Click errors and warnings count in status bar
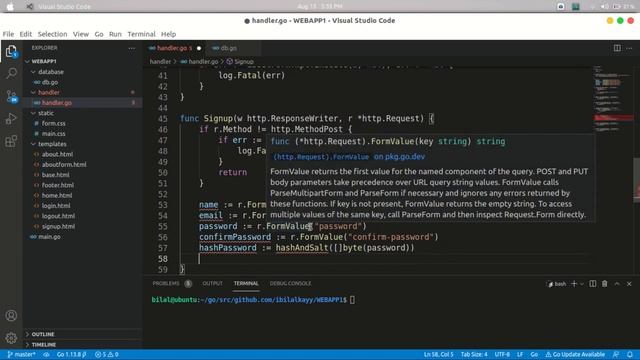Screen dimensions: 640x360 (x=107, y=354)
